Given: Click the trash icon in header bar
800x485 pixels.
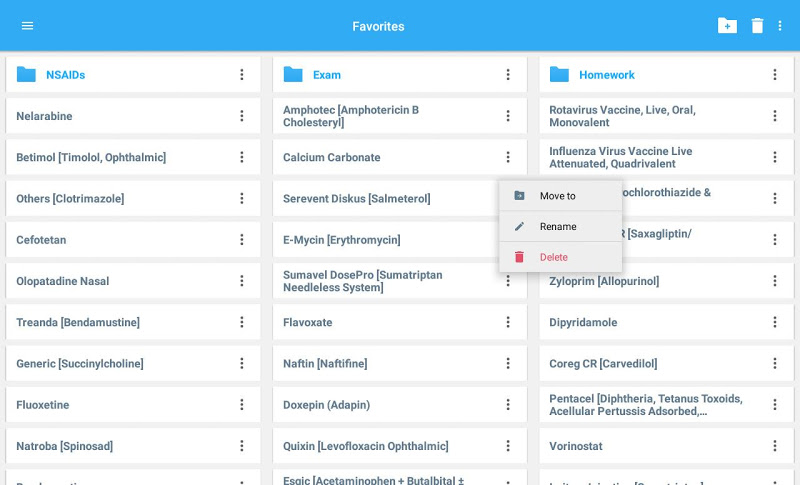Looking at the screenshot, I should [x=757, y=25].
